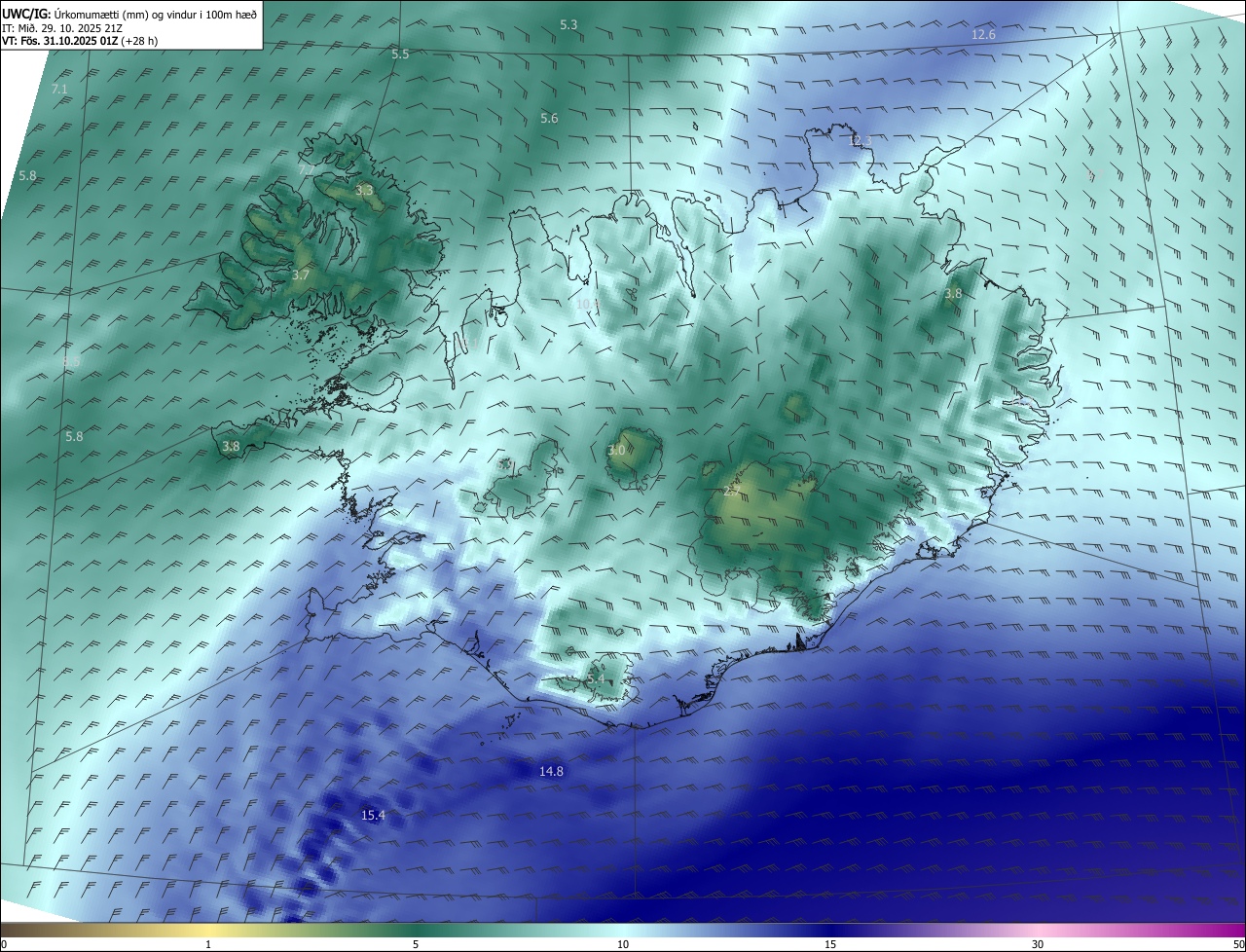Click the 50 tick on the color scale
This screenshot has height=952, width=1246.
(x=1238, y=944)
